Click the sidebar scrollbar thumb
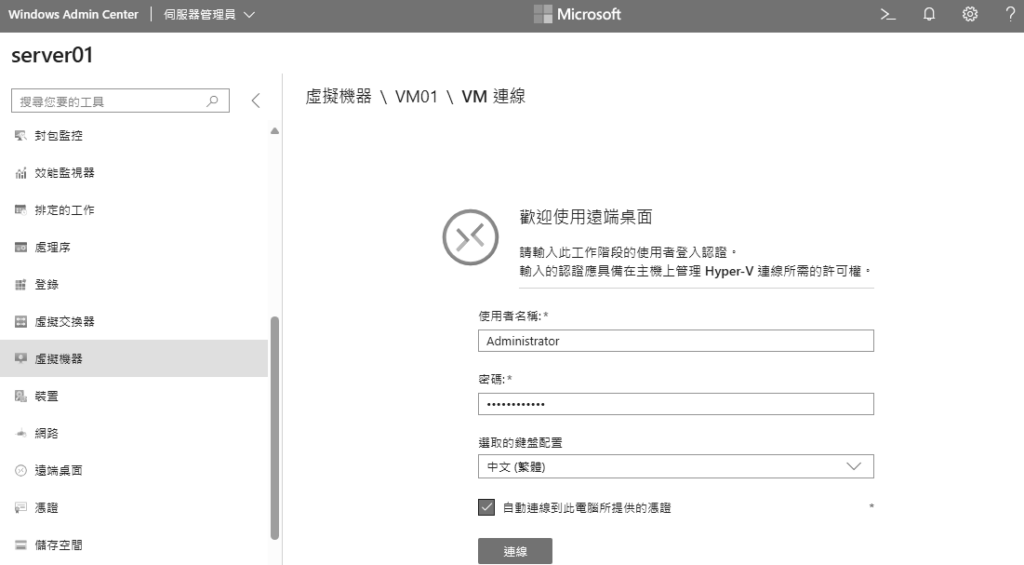The height and width of the screenshot is (565, 1024). point(275,428)
